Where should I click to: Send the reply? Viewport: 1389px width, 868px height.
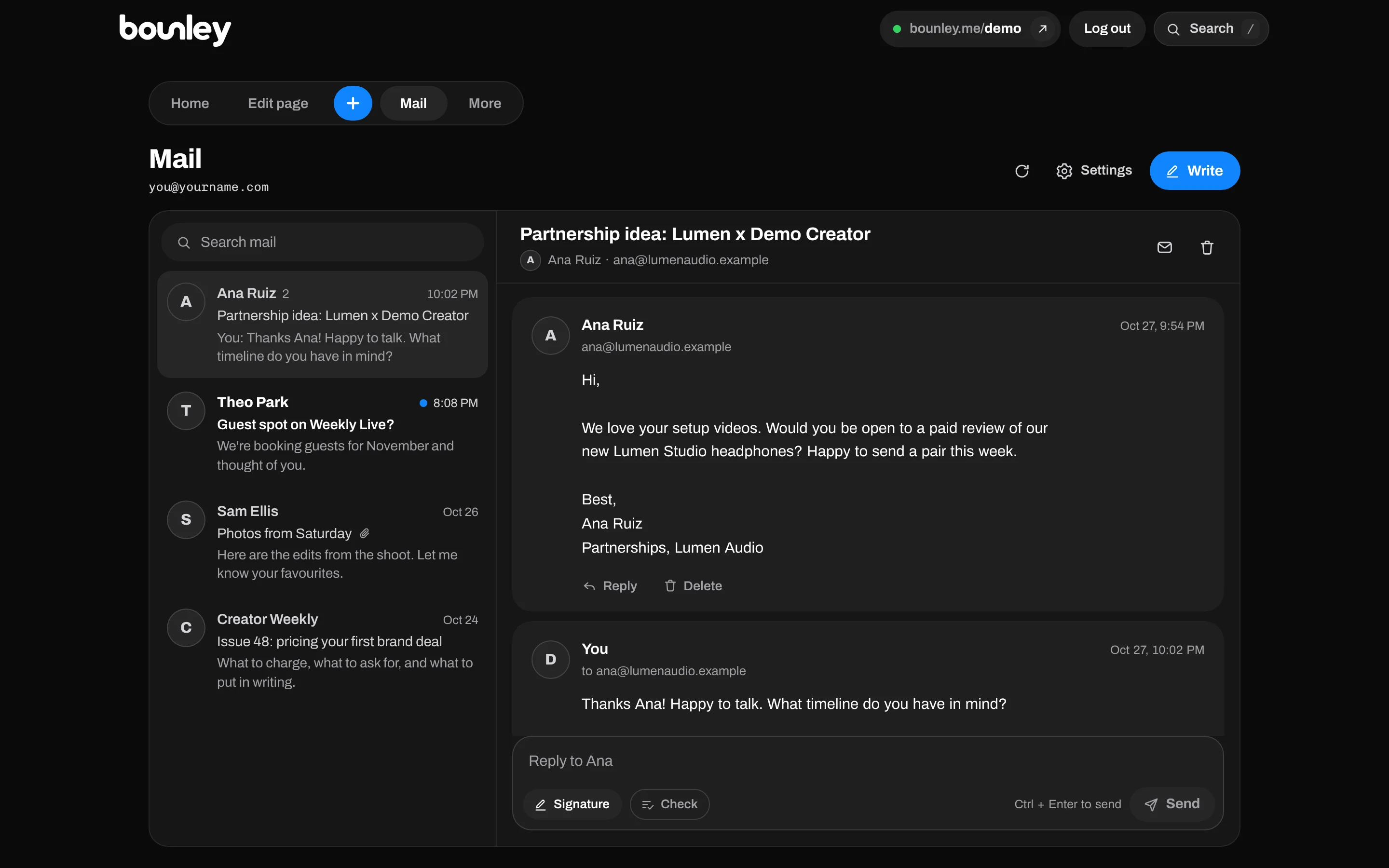coord(1172,804)
